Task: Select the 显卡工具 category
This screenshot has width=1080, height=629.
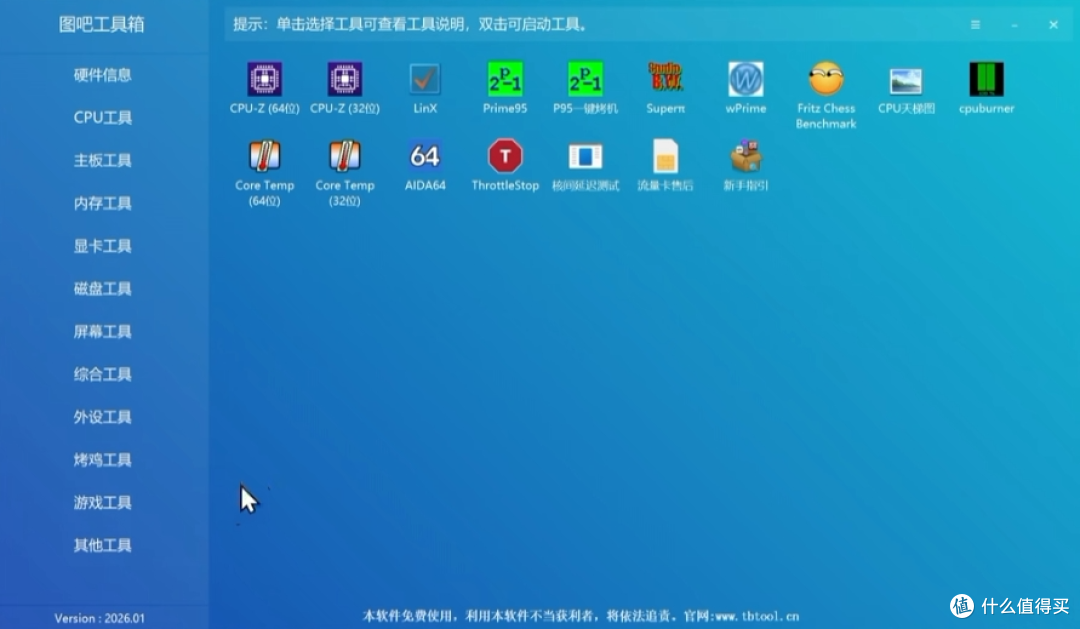Action: [x=103, y=246]
